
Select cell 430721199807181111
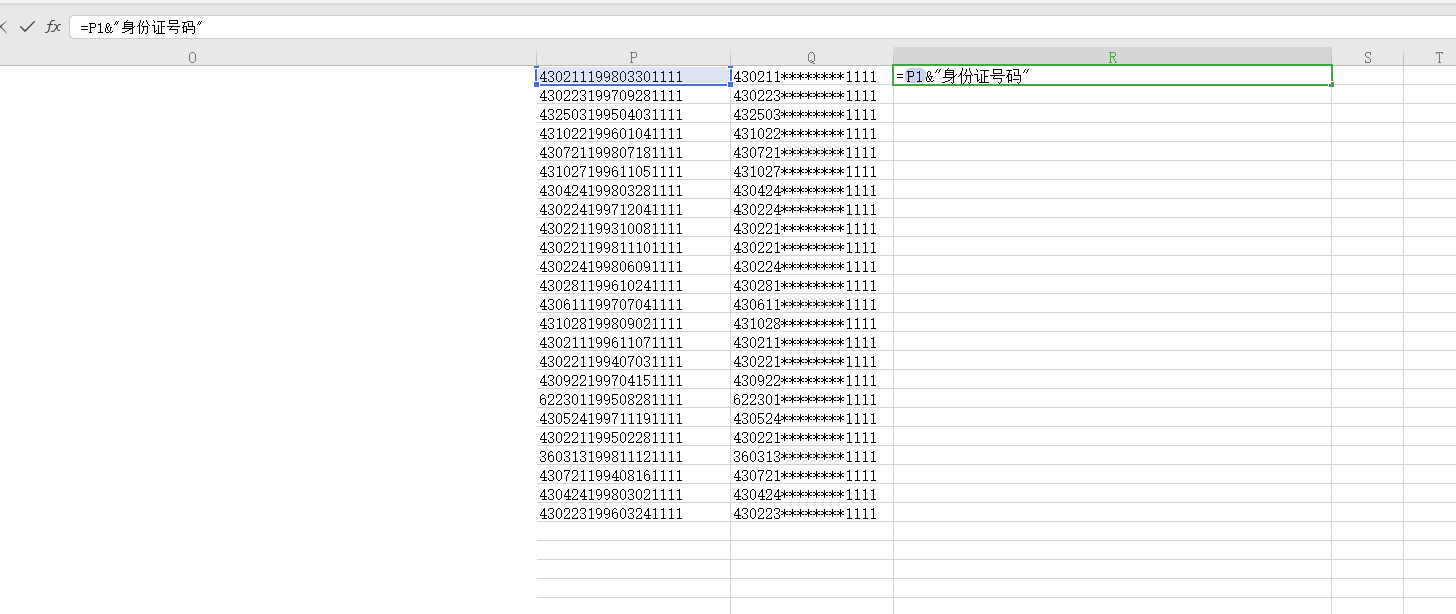[633, 152]
